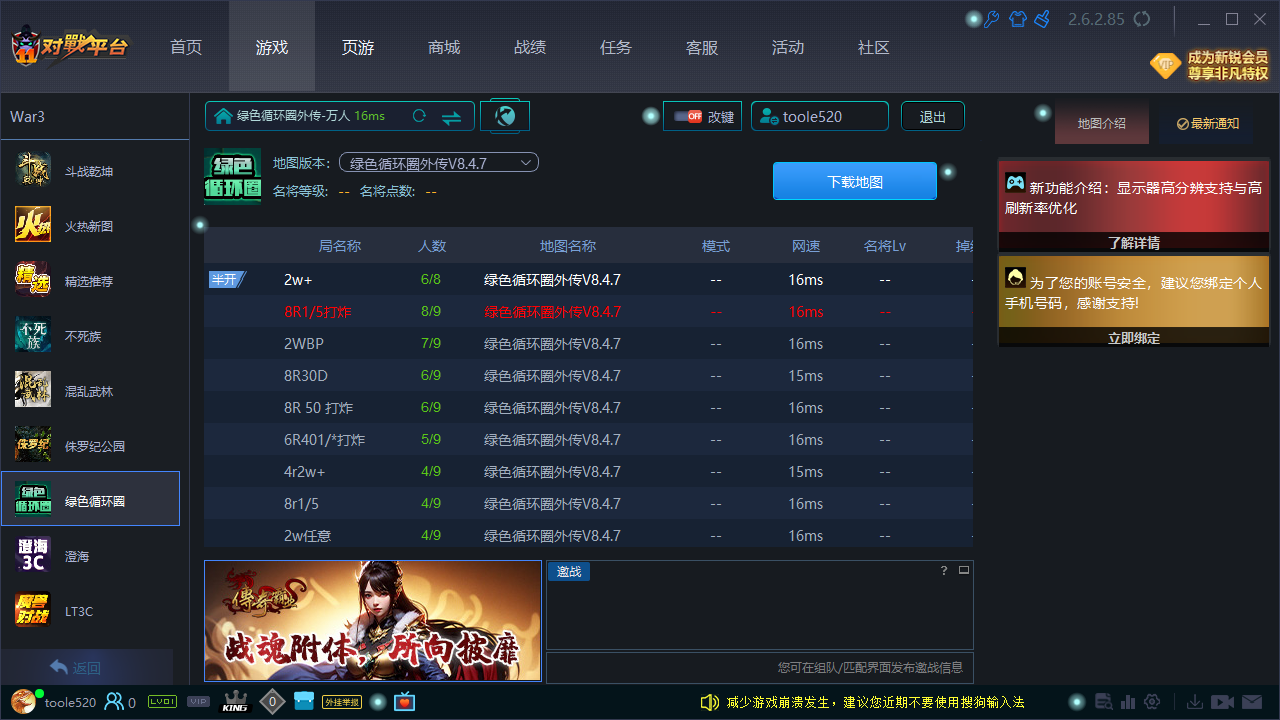Open the settings gear in the bottom-right corner
This screenshot has width=1280, height=720.
(1152, 701)
